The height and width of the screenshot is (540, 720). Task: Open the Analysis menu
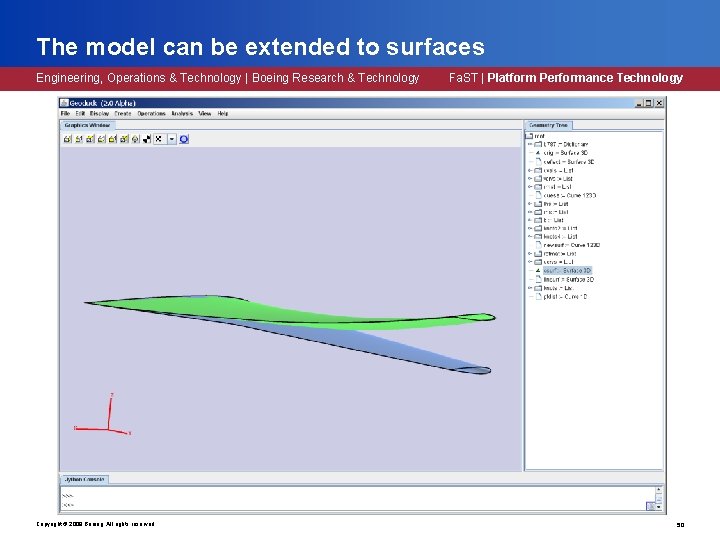click(x=182, y=113)
